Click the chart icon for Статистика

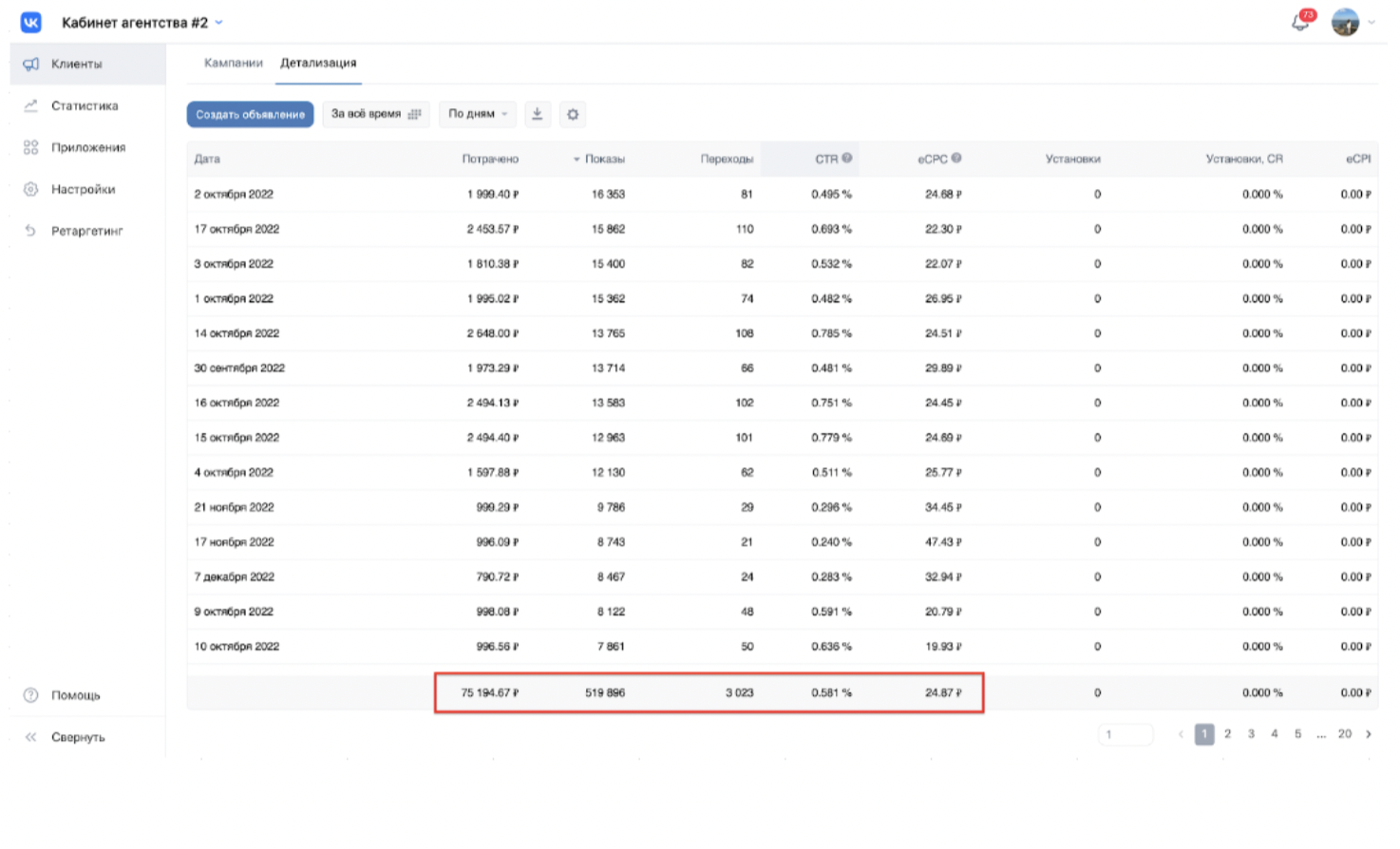tap(31, 105)
